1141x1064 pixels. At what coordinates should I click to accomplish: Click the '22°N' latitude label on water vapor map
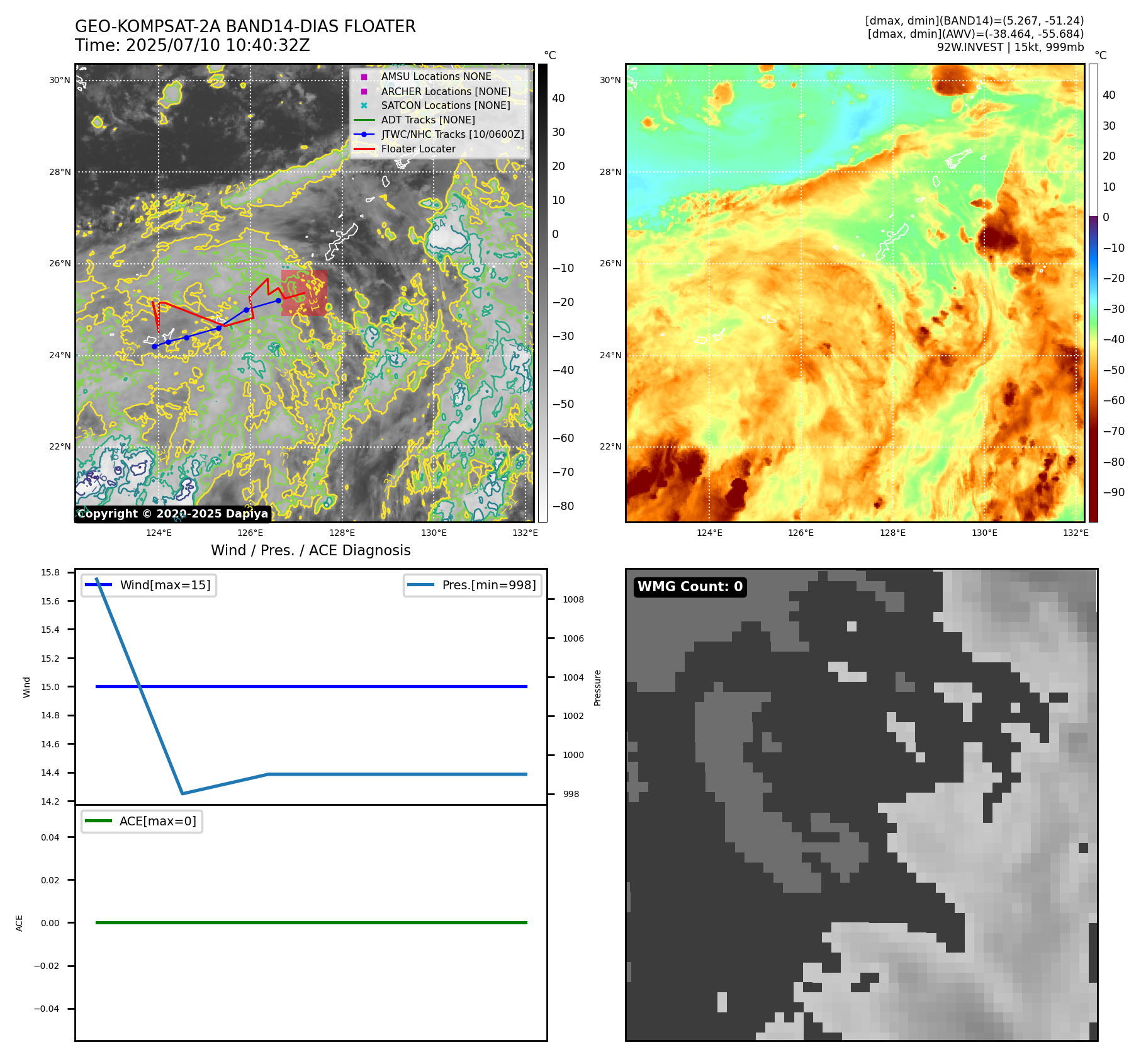pyautogui.click(x=610, y=446)
